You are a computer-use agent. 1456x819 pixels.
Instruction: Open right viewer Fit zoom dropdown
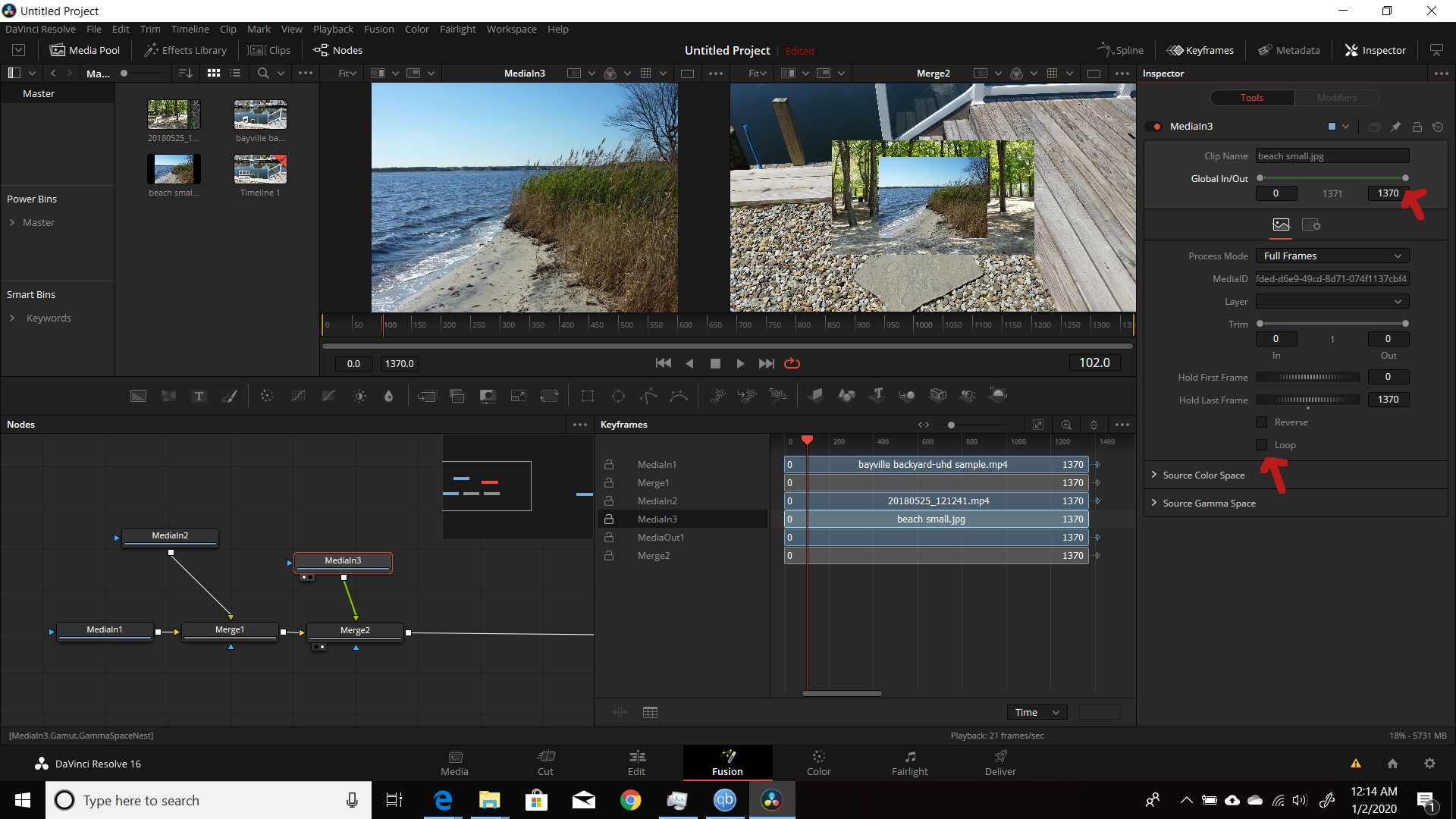pyautogui.click(x=758, y=73)
